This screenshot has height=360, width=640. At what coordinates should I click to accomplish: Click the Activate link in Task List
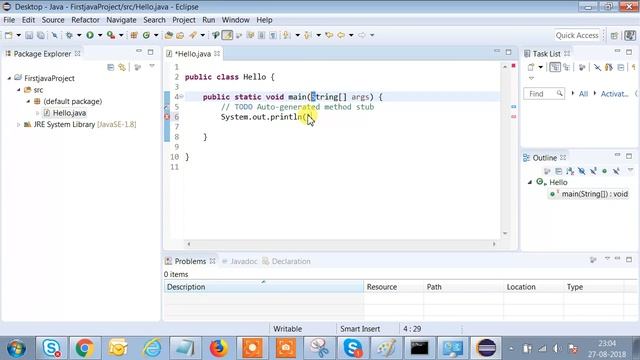[x=614, y=94]
